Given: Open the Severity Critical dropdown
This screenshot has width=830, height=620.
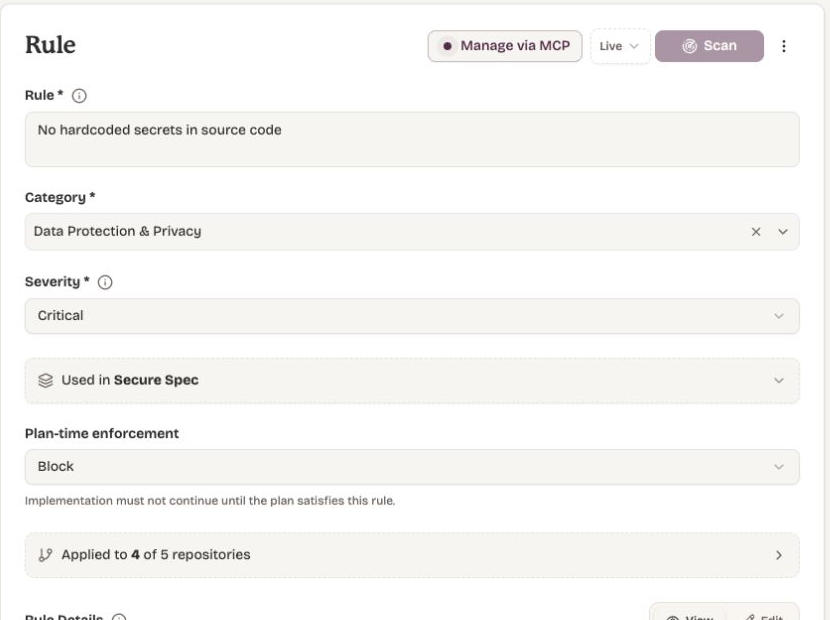Looking at the screenshot, I should (412, 316).
